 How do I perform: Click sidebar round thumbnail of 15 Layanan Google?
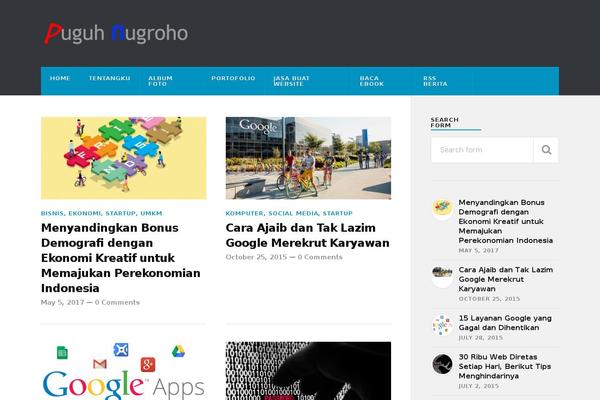pyautogui.click(x=442, y=325)
